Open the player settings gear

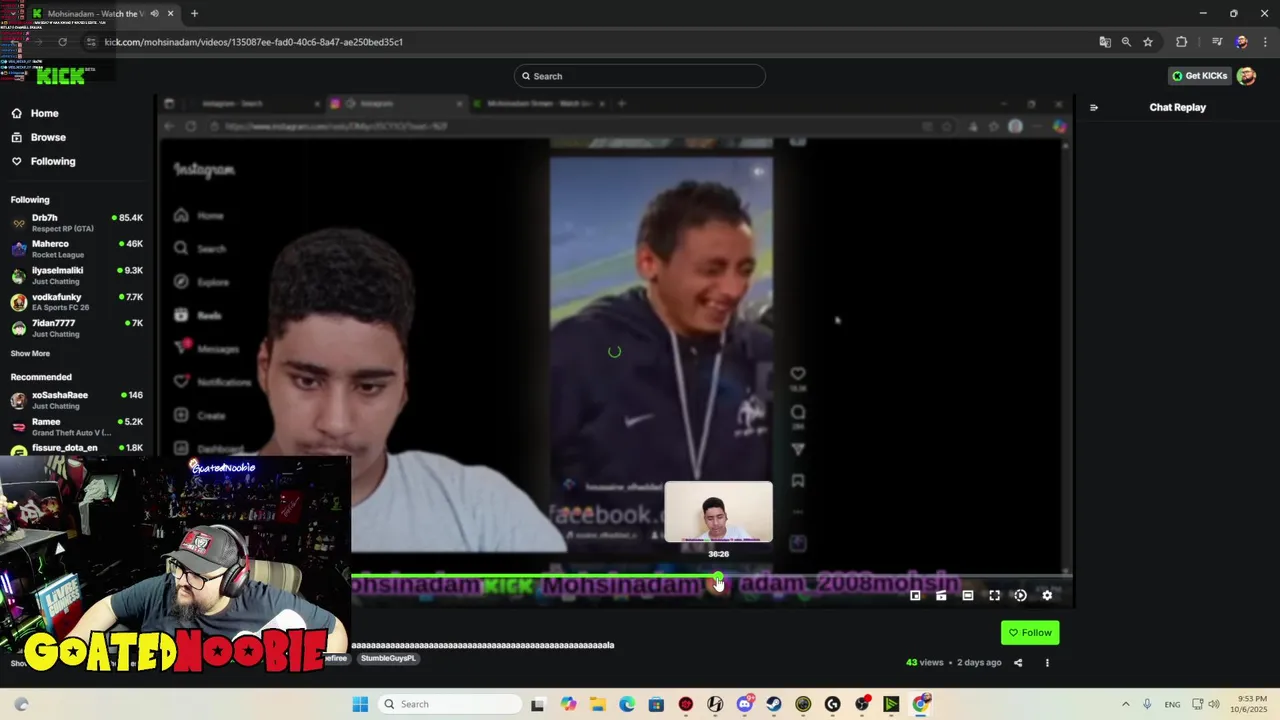1047,595
